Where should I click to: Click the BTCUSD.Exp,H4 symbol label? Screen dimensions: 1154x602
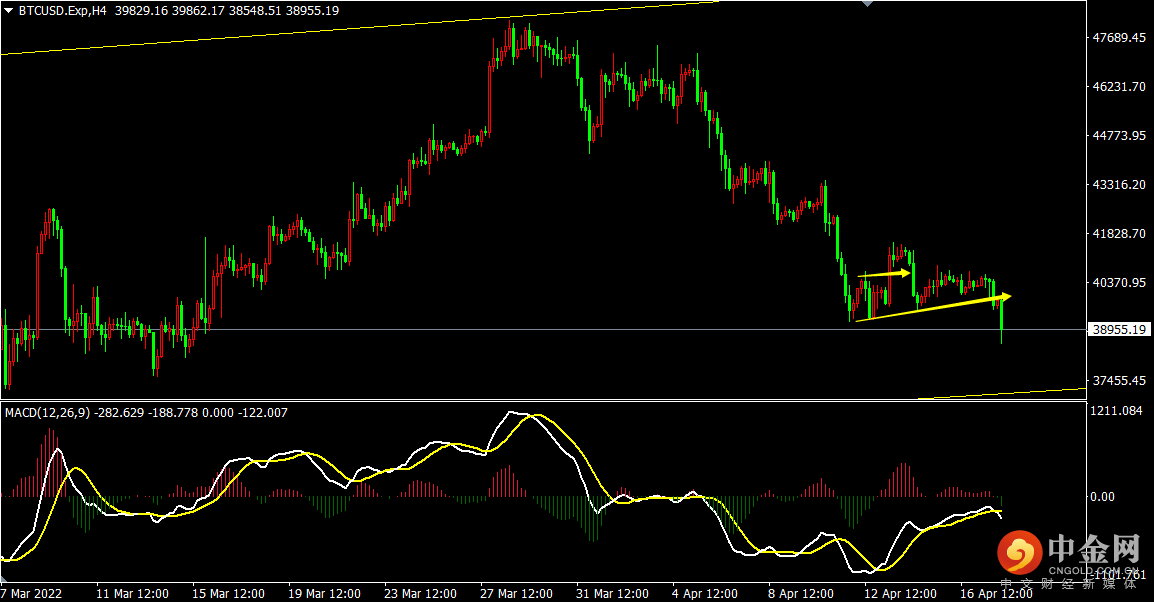[x=63, y=11]
